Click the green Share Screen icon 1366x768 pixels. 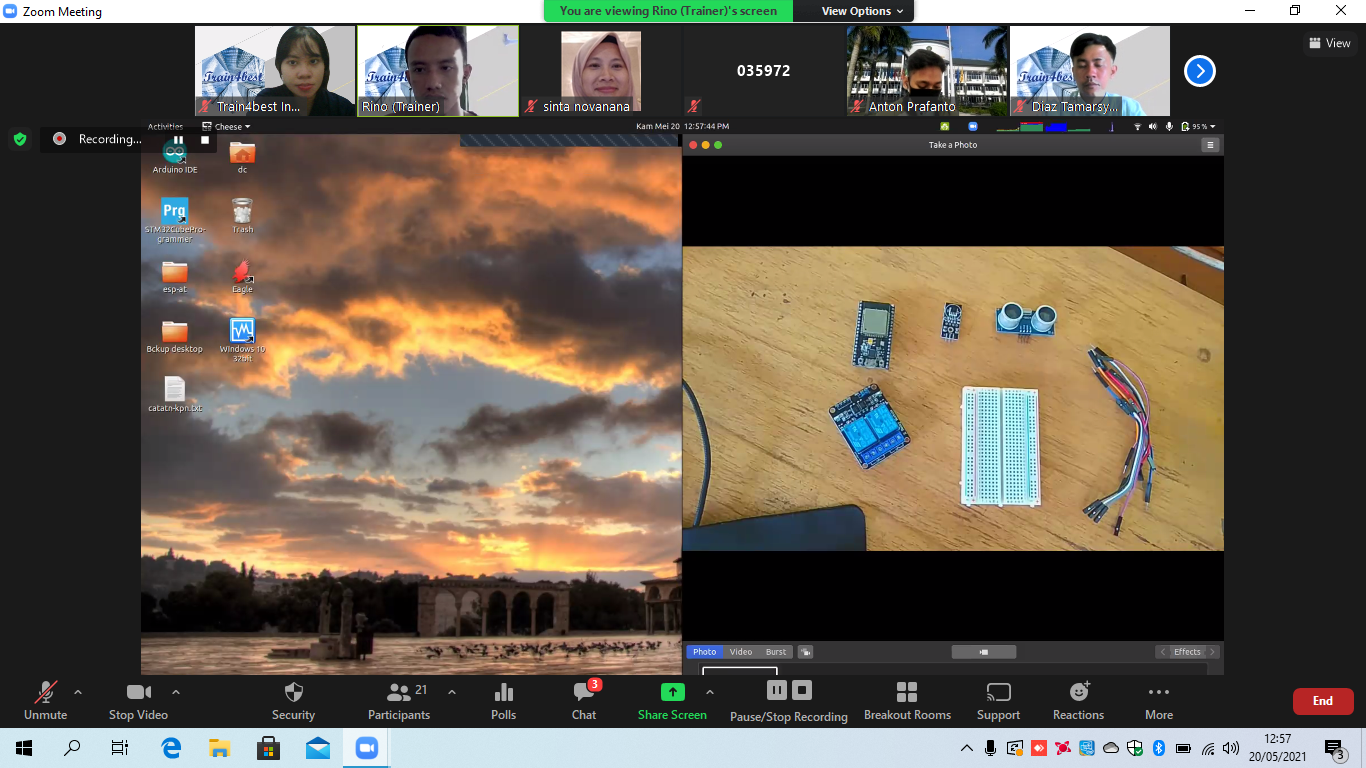point(672,692)
